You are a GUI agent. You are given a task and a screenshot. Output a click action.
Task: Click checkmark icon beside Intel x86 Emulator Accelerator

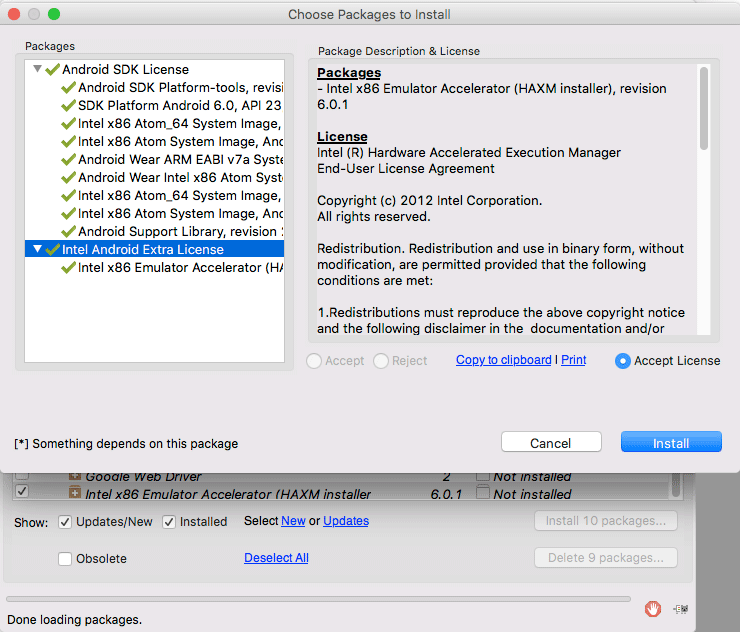[68, 267]
